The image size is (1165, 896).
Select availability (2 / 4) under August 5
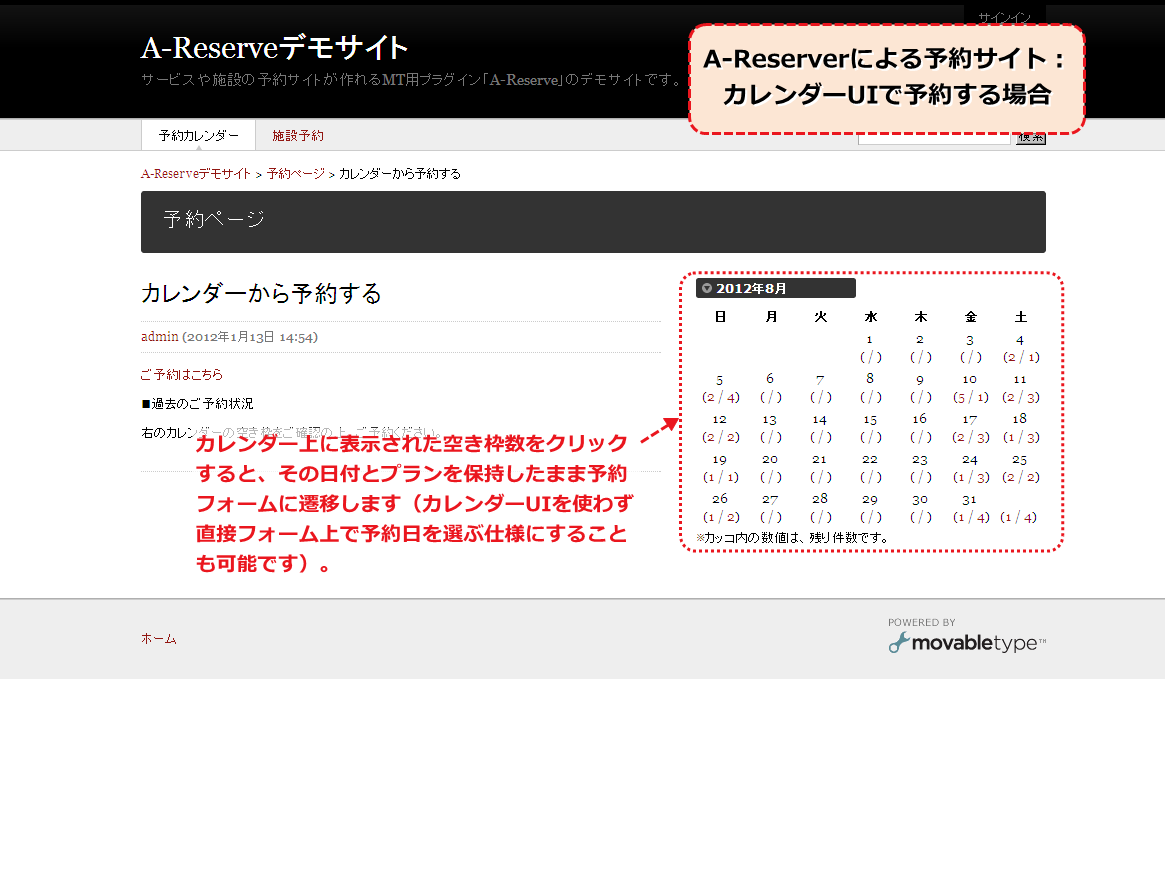coord(720,397)
